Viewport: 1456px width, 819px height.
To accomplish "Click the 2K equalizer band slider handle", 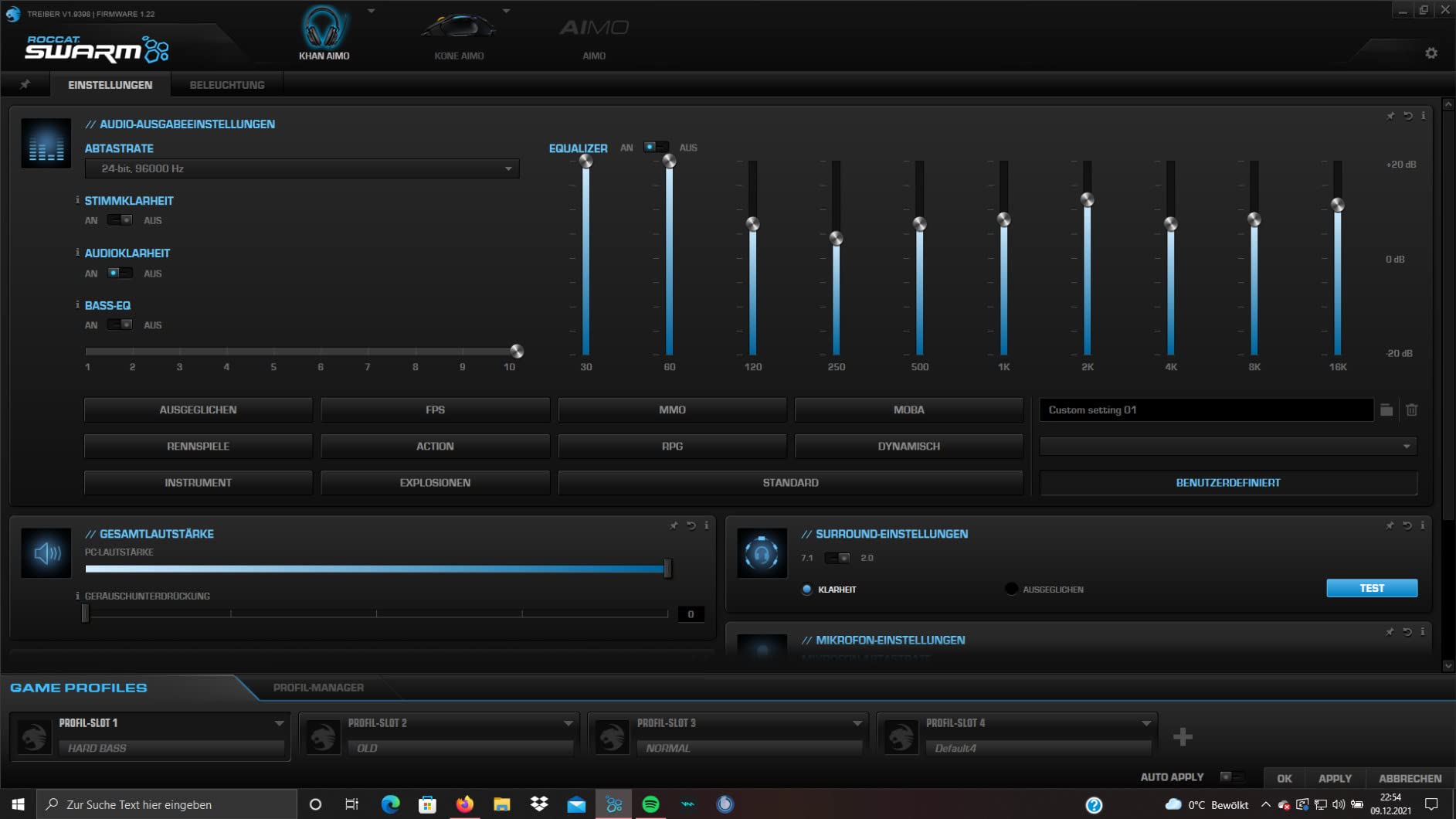I will [x=1087, y=200].
